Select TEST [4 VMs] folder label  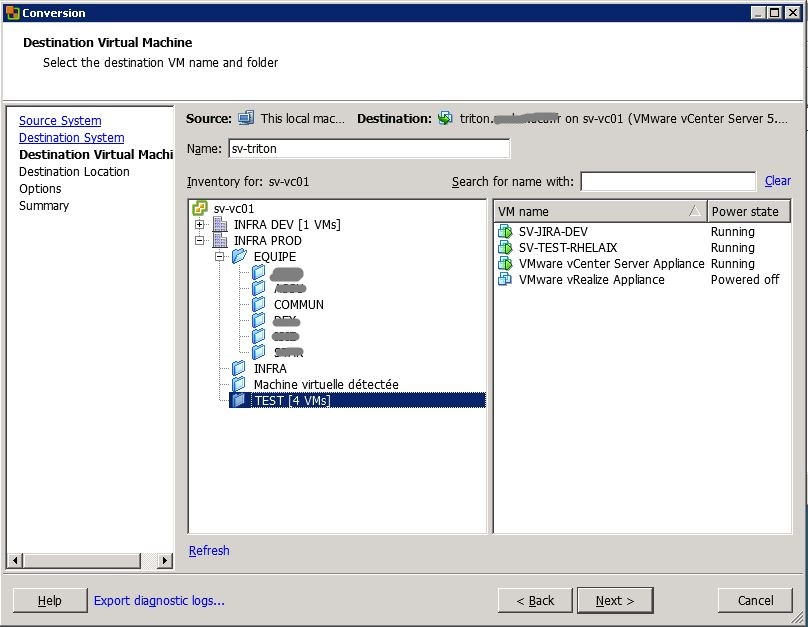click(x=292, y=400)
